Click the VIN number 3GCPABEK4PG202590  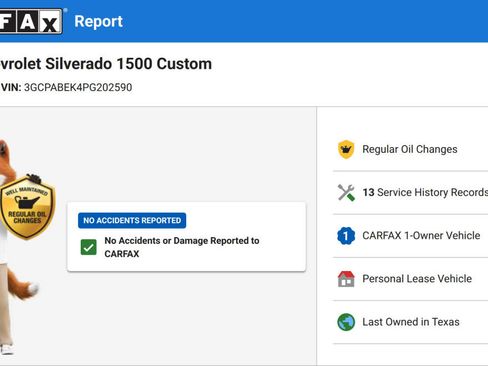[x=78, y=87]
